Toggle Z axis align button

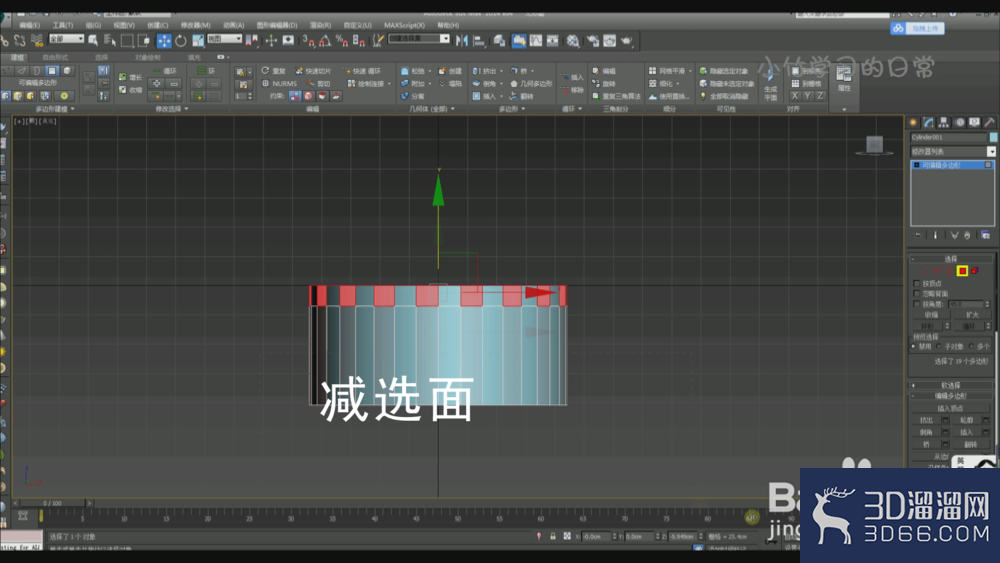820,96
